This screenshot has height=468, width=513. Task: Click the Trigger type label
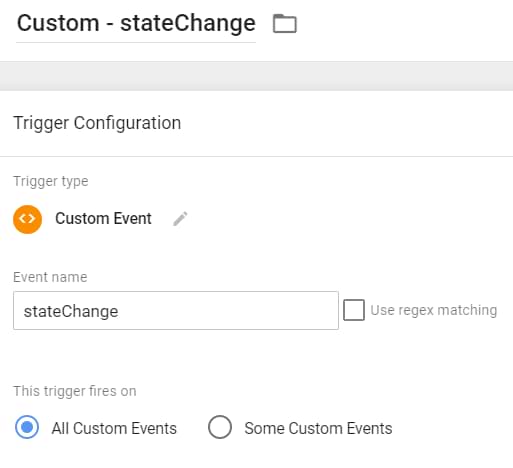pyautogui.click(x=51, y=181)
